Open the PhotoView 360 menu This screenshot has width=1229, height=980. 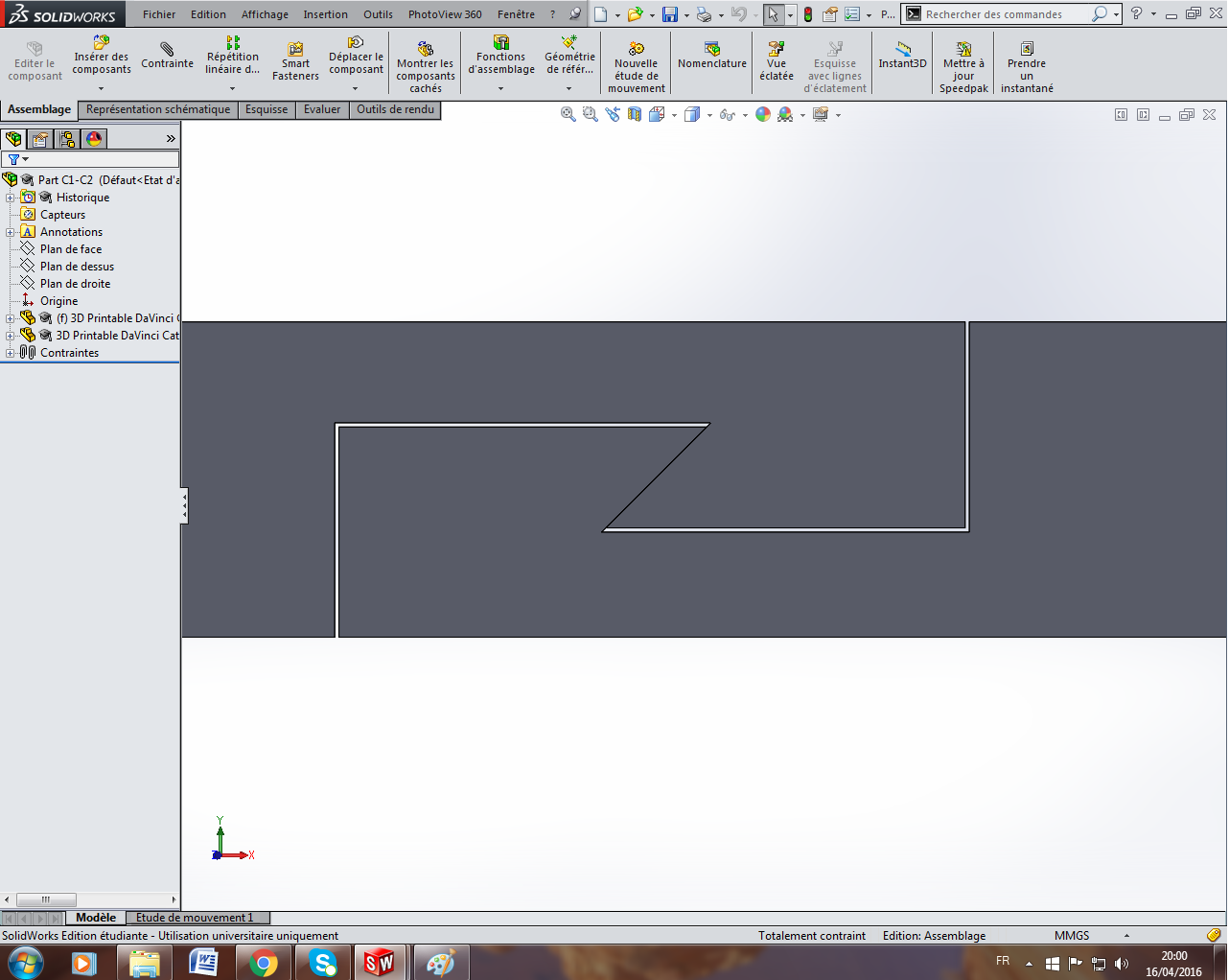(x=445, y=14)
